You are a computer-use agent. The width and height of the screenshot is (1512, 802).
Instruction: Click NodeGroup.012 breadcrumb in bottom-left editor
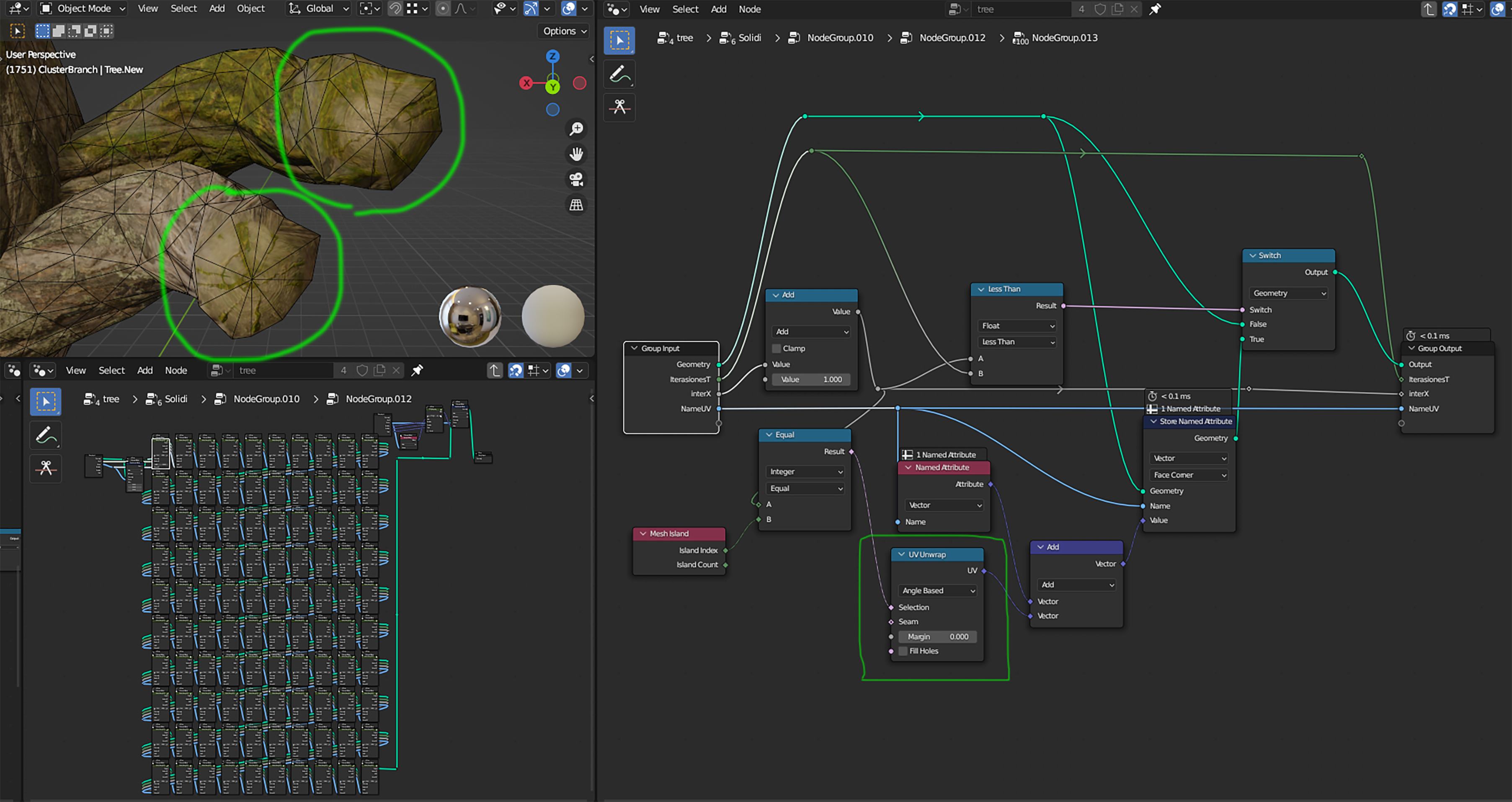tap(378, 398)
